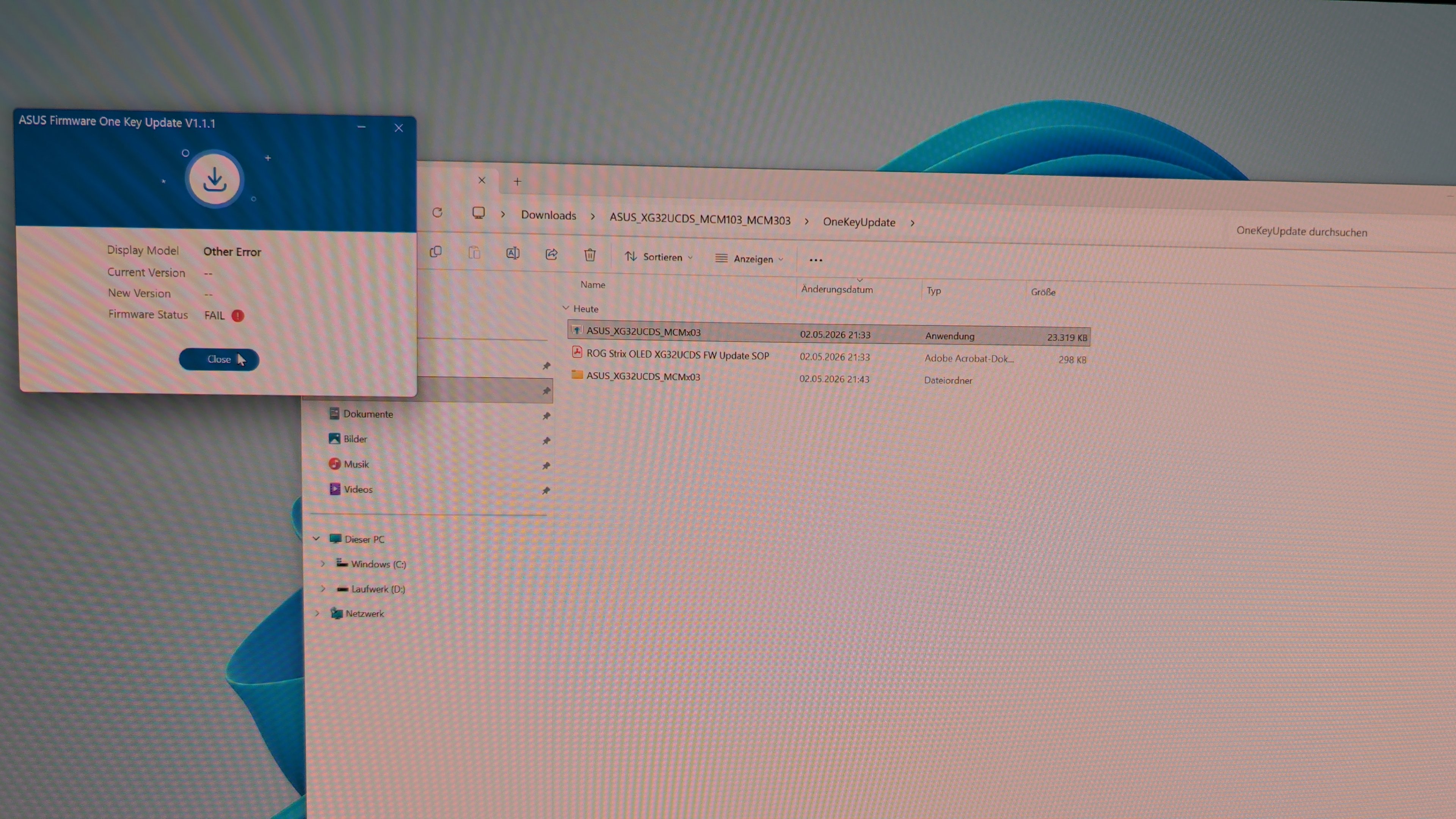Close the ASUS Firmware One Key Update window
This screenshot has height=819, width=1456.
coord(399,128)
